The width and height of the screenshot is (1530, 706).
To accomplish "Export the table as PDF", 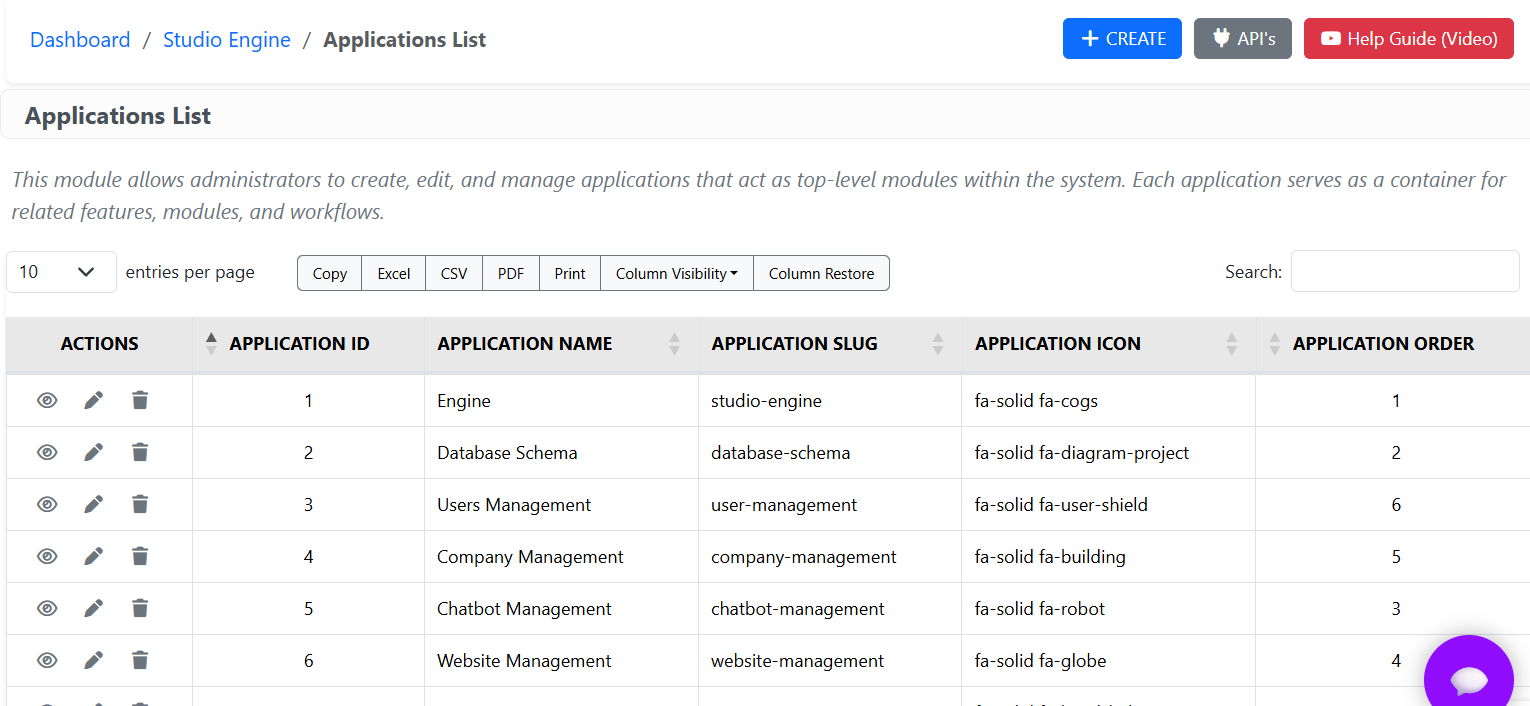I will tap(510, 273).
